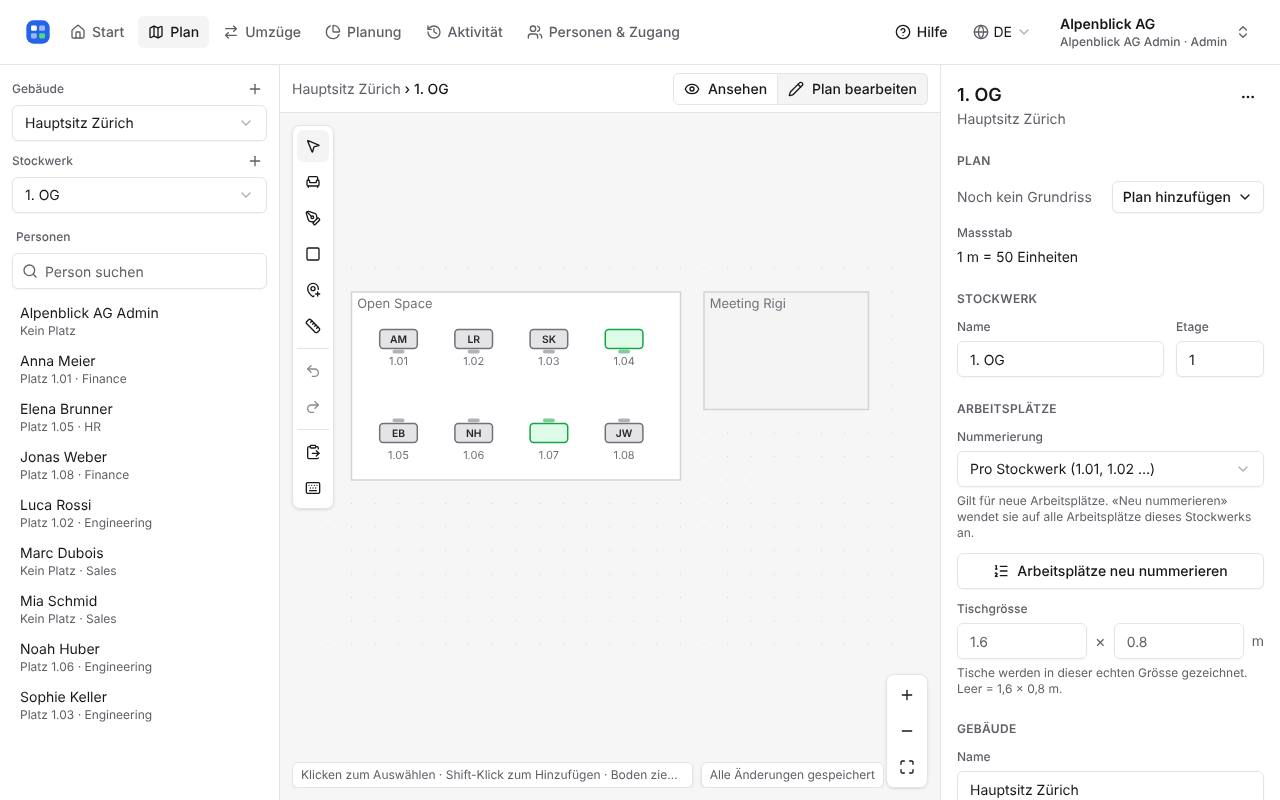Go to the Start tab
1280x800 pixels.
[97, 32]
